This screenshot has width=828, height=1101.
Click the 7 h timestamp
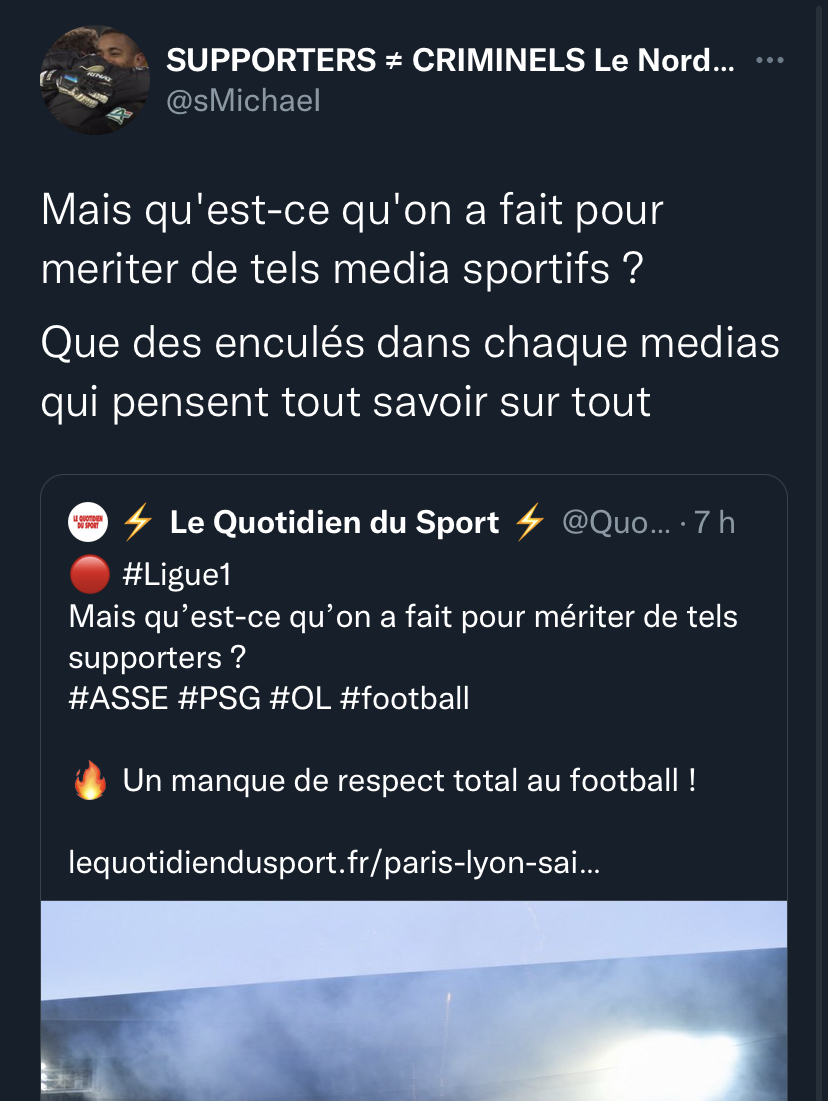coord(714,522)
